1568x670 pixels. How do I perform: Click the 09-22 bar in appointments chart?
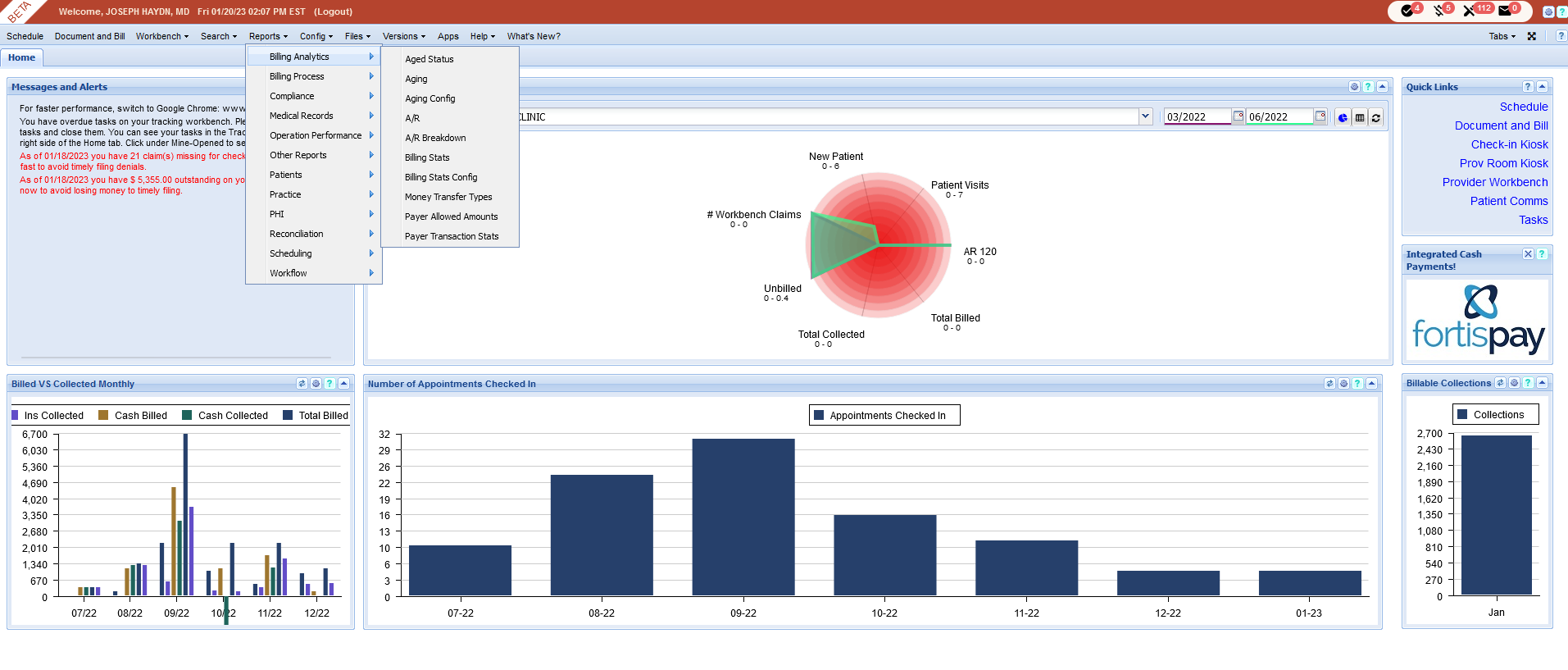743,517
